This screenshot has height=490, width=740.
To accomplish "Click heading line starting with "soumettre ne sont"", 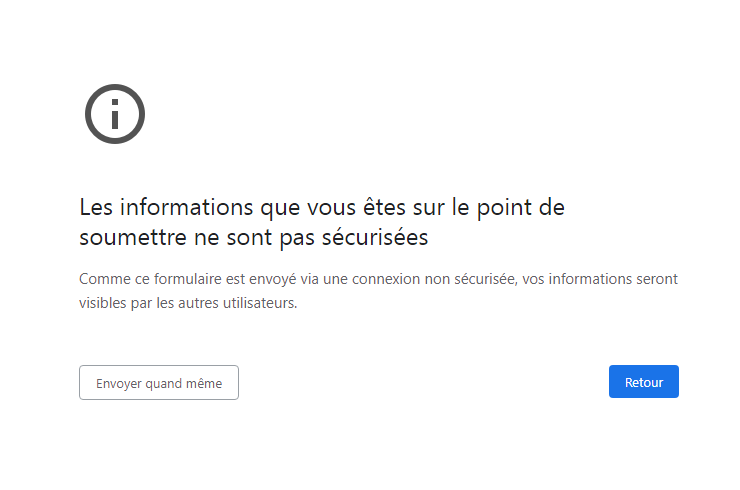I will coord(253,238).
